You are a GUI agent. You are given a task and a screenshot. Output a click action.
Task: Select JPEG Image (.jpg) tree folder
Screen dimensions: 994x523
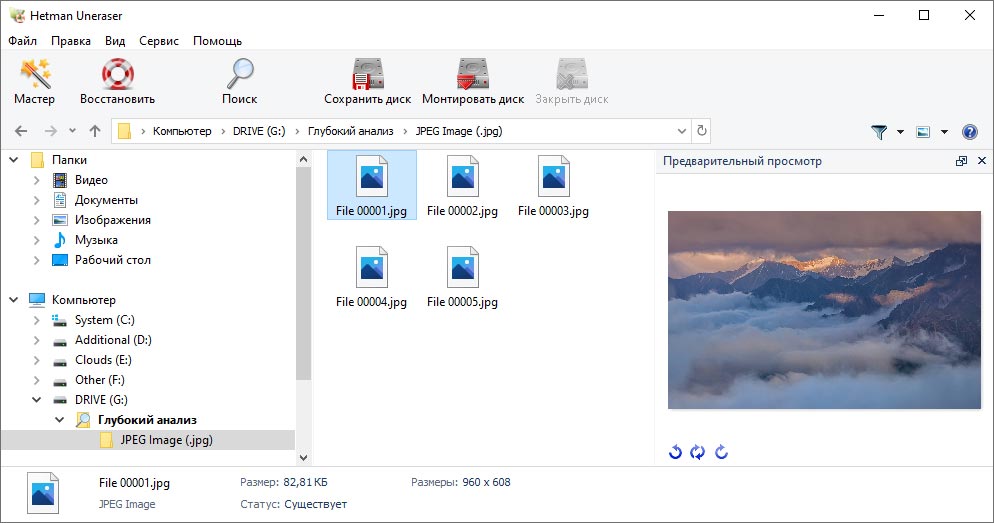coord(166,440)
